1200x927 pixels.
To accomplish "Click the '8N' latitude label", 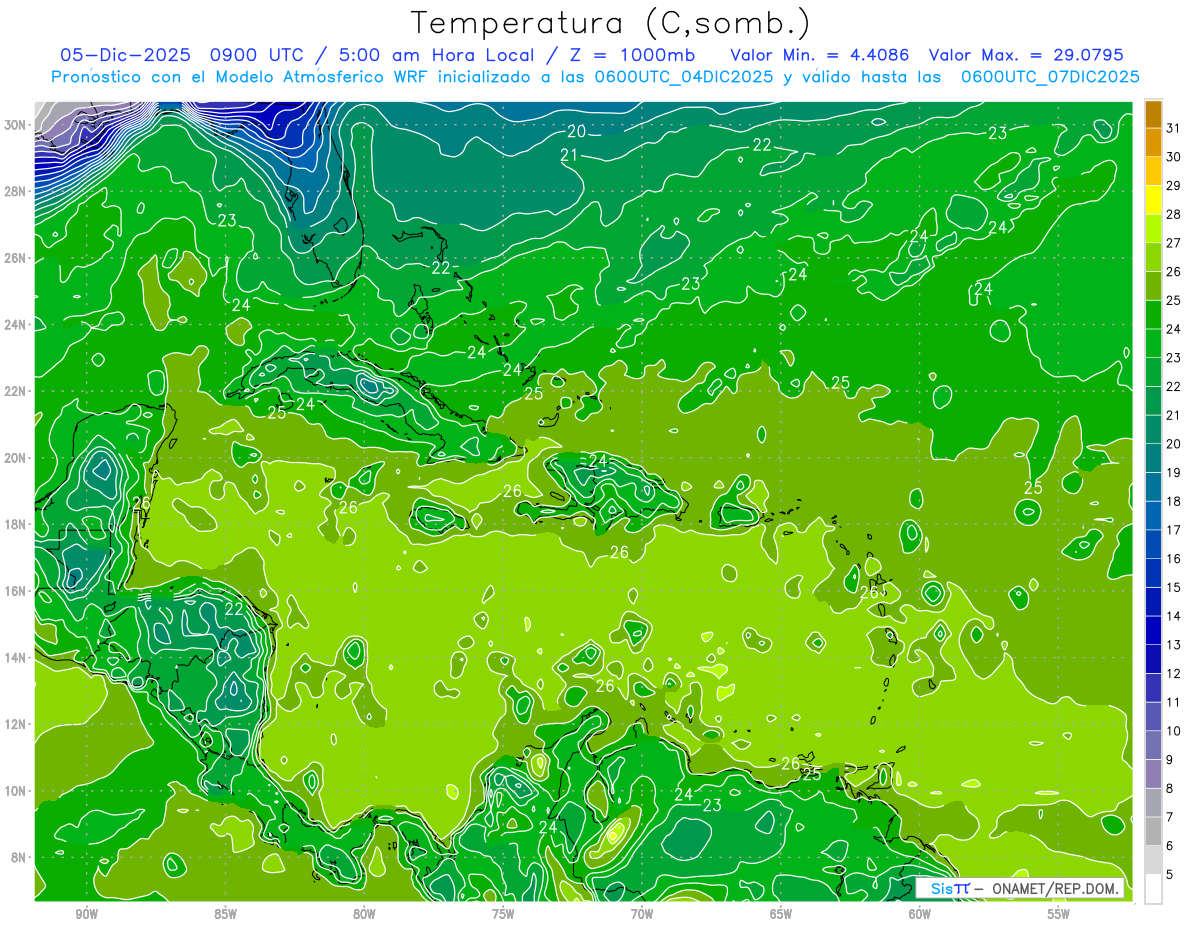I will (19, 857).
